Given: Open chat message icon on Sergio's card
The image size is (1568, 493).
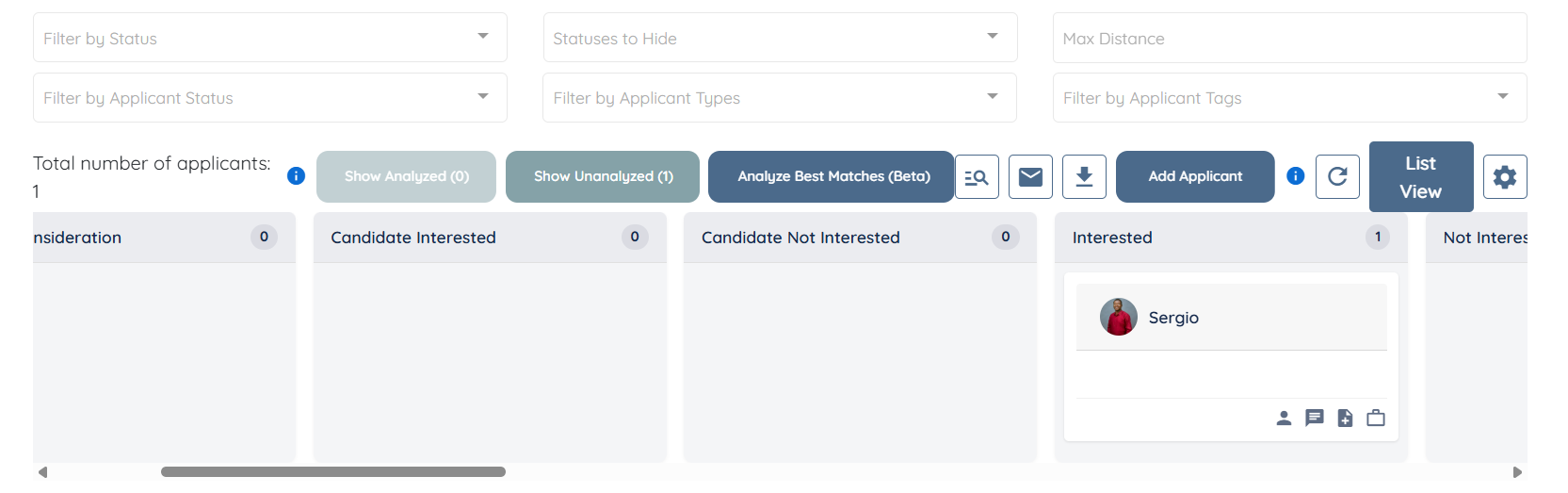Looking at the screenshot, I should pos(1315,418).
